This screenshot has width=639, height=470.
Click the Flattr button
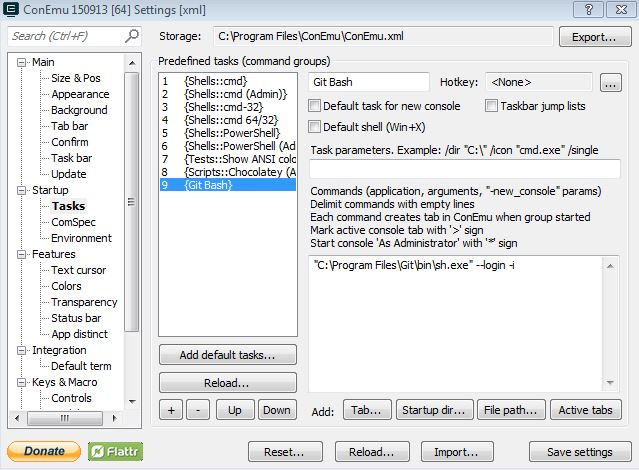click(115, 451)
